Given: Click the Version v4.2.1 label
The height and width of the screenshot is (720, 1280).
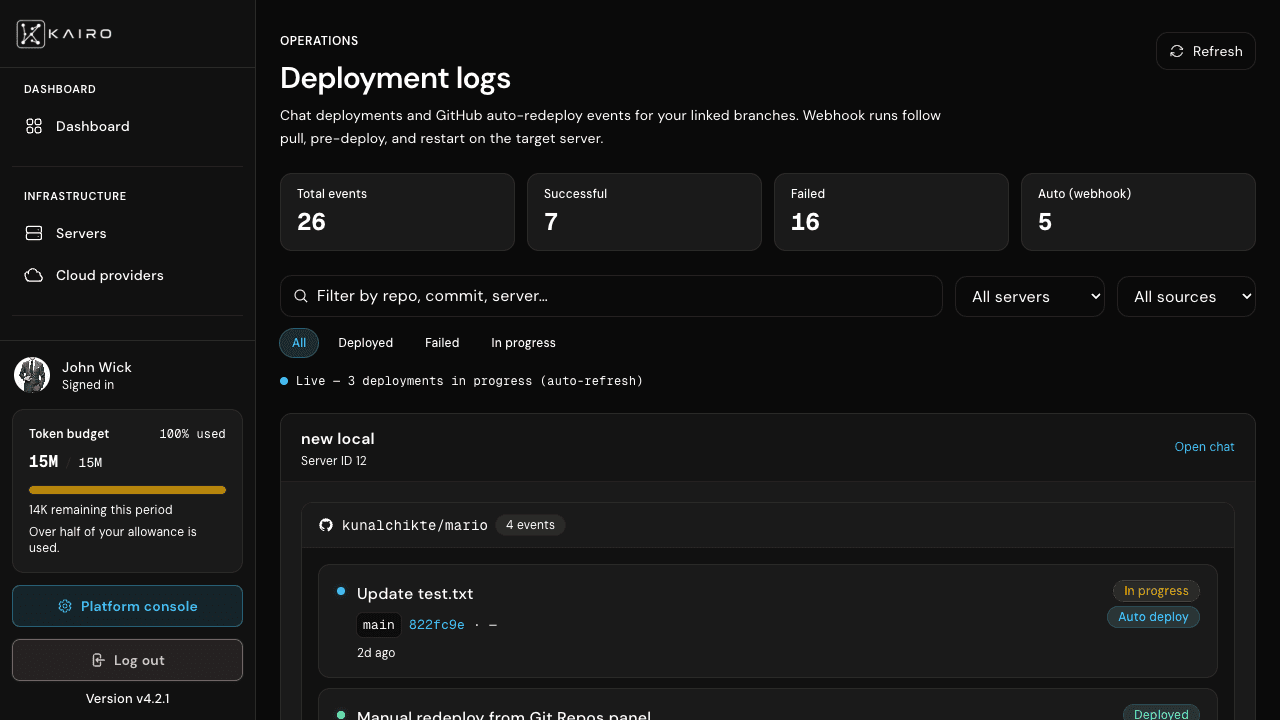Looking at the screenshot, I should pyautogui.click(x=128, y=698).
